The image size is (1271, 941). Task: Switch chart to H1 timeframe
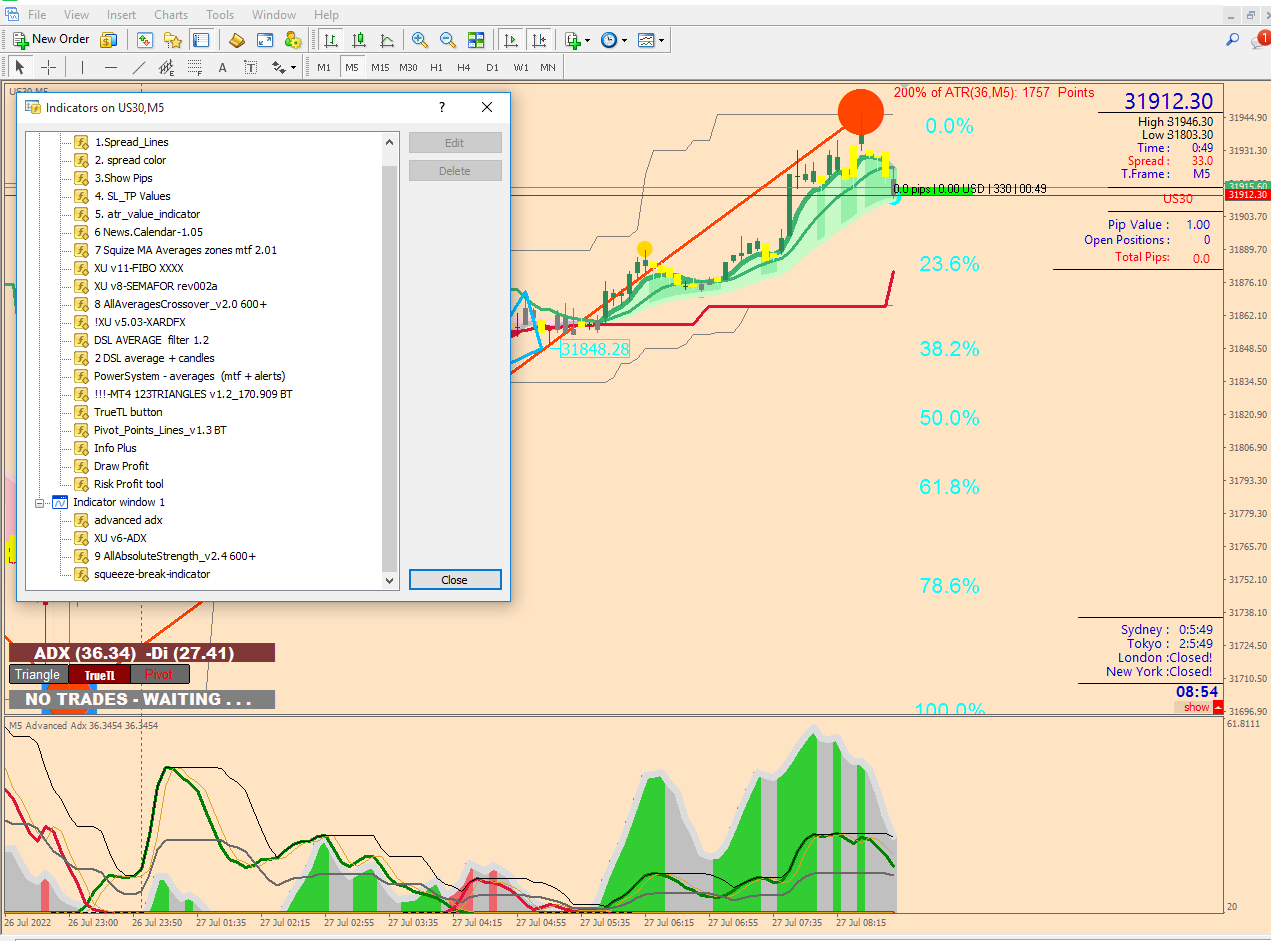click(x=436, y=68)
